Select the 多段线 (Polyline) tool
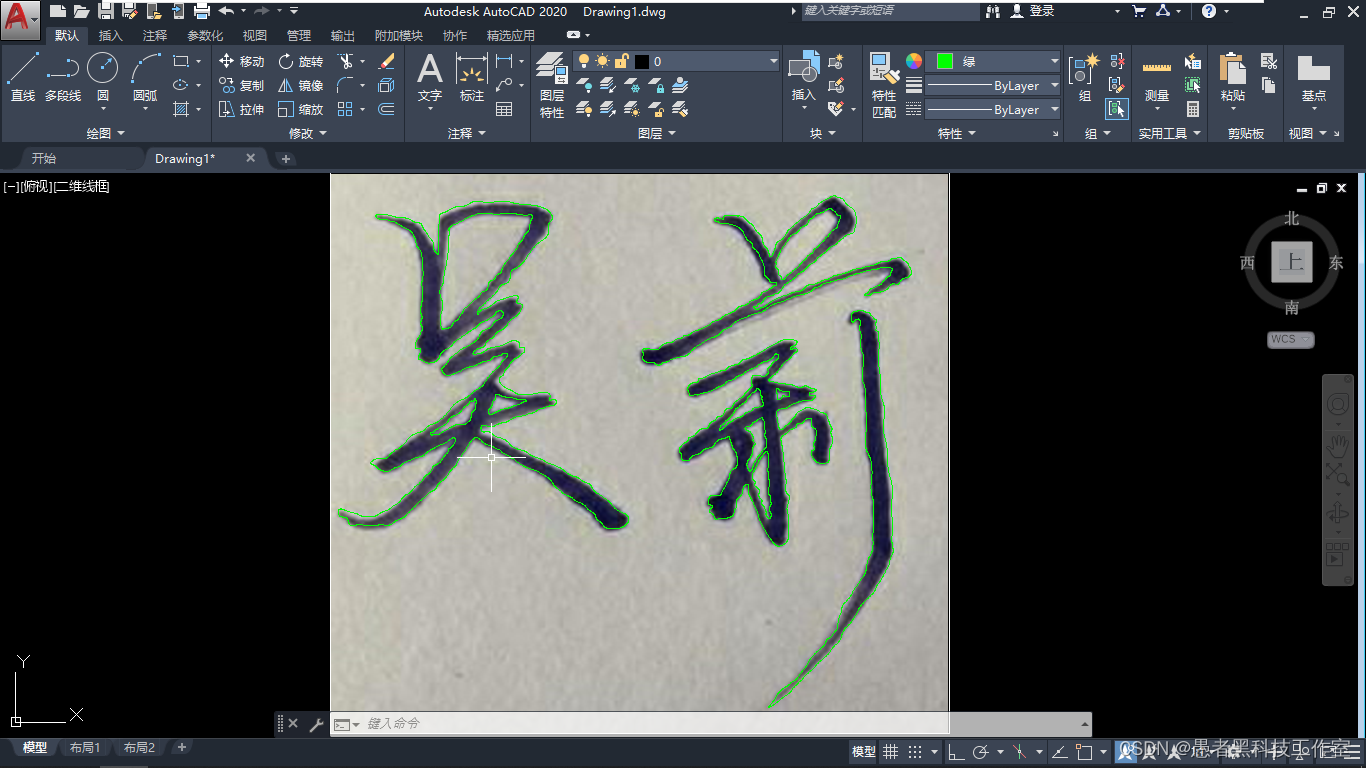 coord(63,77)
